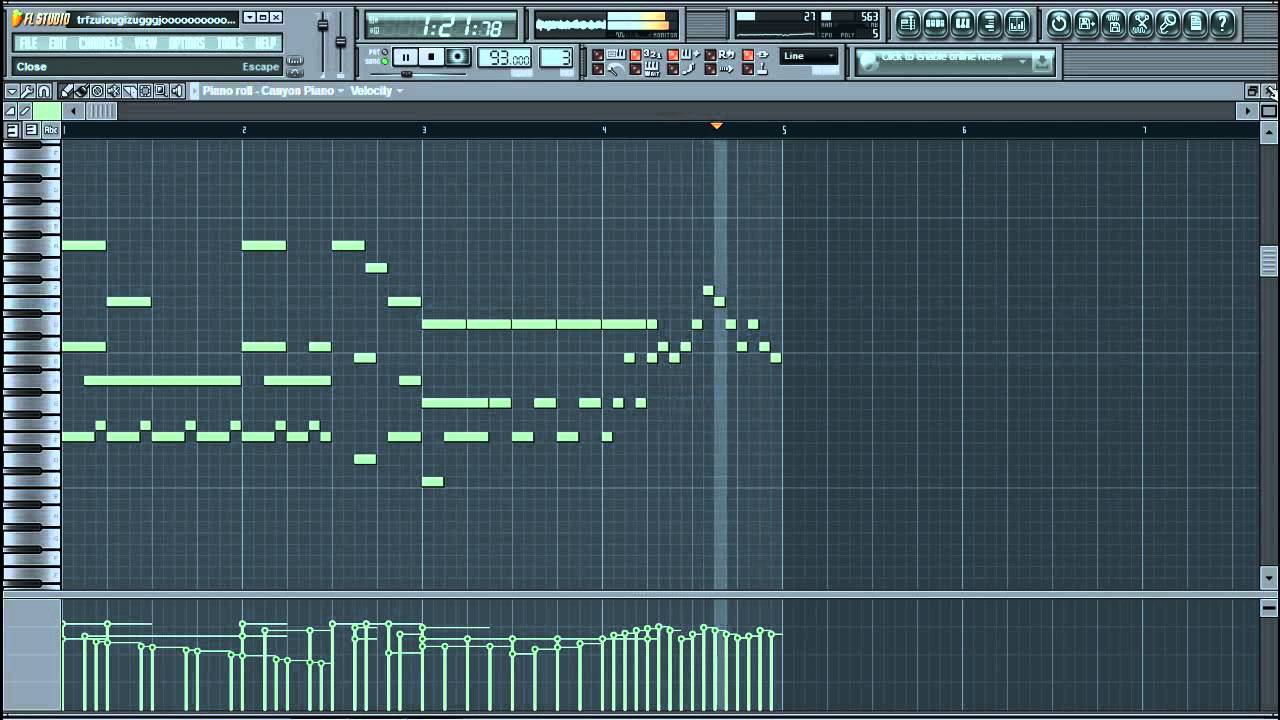
Task: Switch to Song mode indicator
Action: tap(384, 62)
